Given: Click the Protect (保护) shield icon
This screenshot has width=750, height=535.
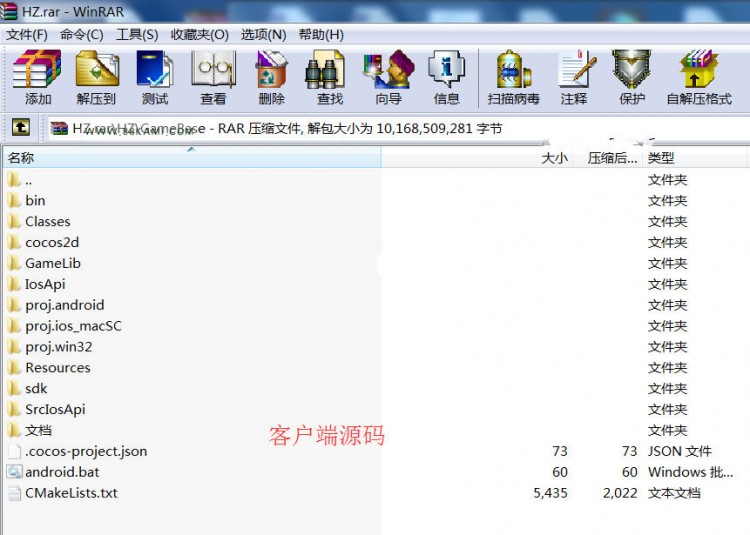Looking at the screenshot, I should [631, 70].
